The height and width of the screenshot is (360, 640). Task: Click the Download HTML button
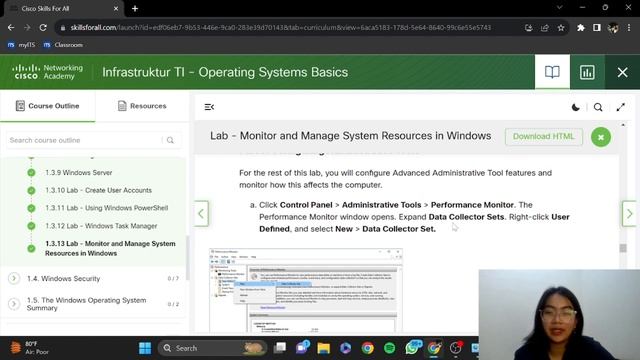coord(544,136)
